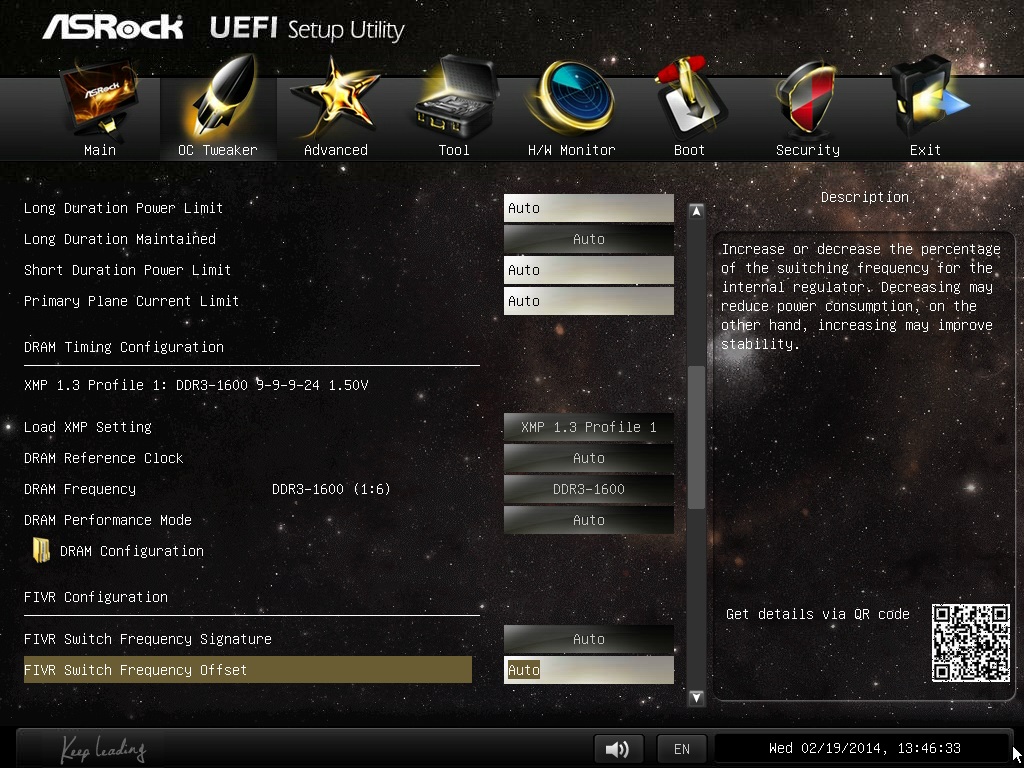
Task: Click the Primary Plane Current Limit field
Action: (x=588, y=301)
